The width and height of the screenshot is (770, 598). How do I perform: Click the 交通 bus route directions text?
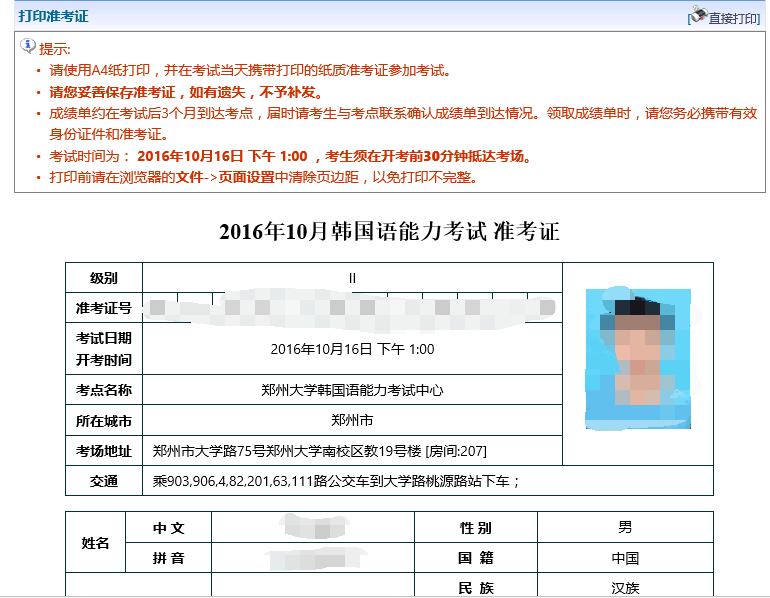click(336, 481)
